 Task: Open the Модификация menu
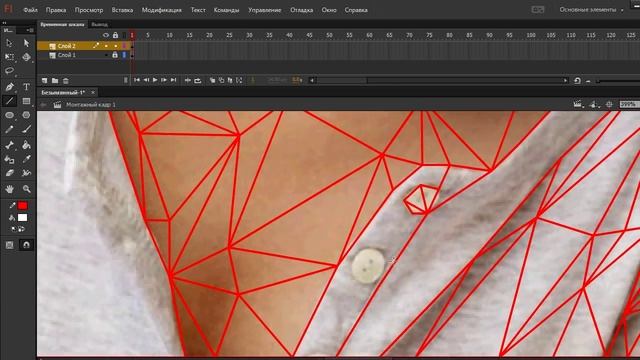[162, 10]
